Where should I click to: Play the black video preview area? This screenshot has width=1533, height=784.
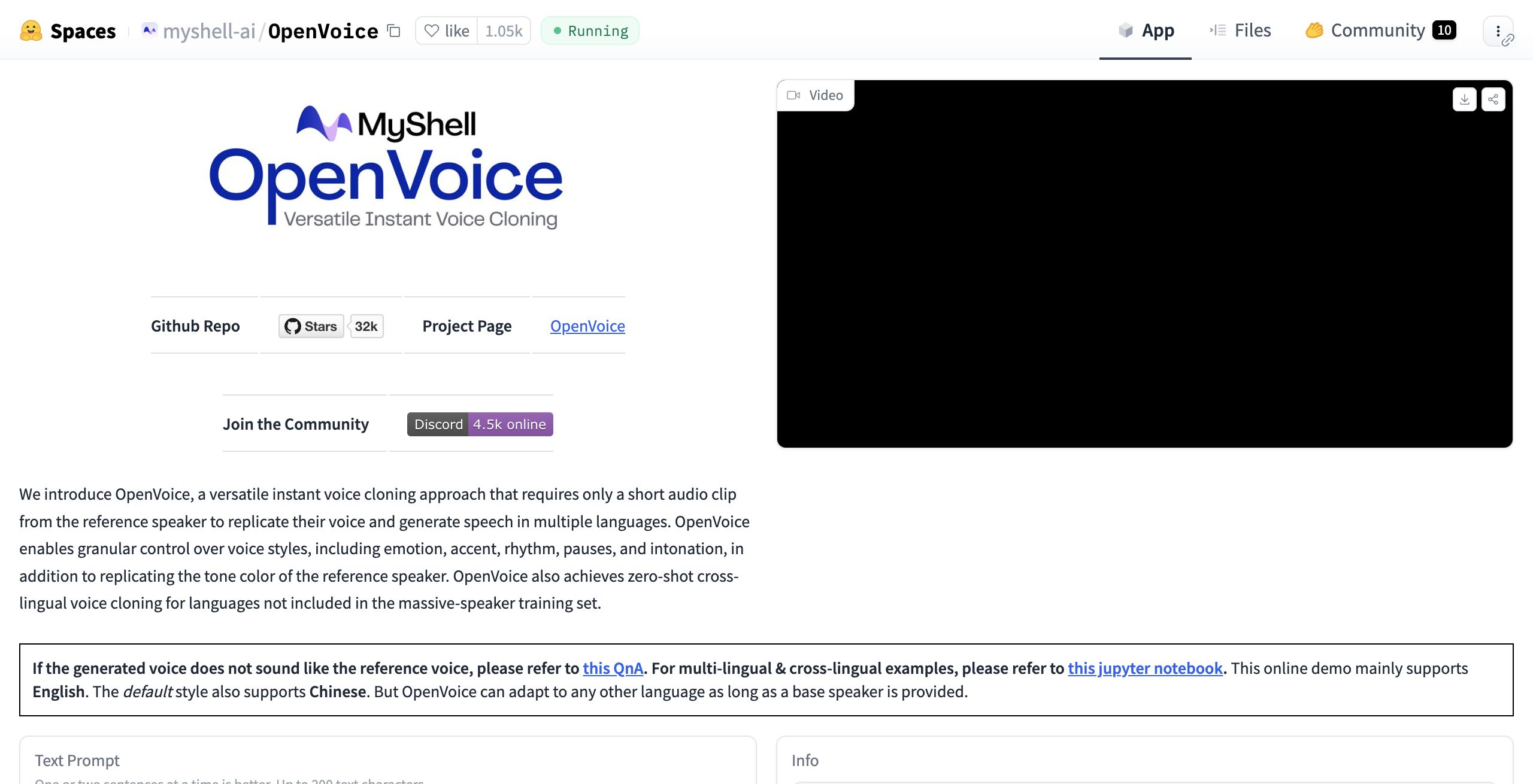[x=1145, y=264]
